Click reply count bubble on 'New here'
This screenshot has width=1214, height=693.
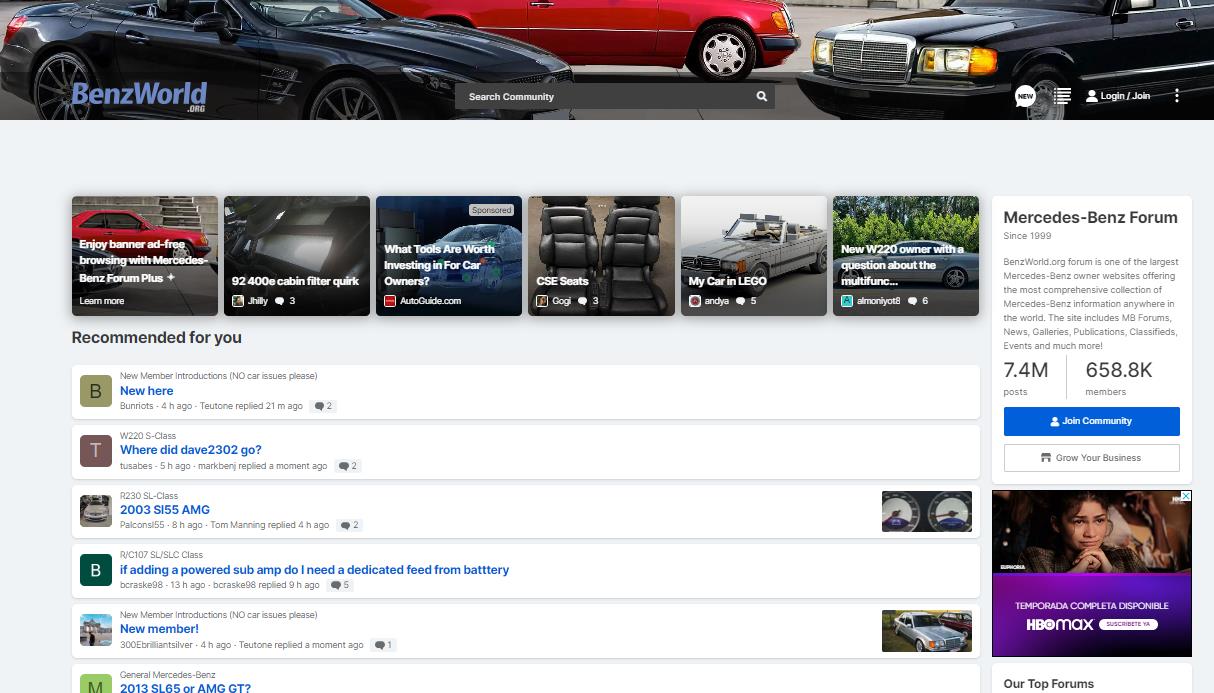point(323,406)
